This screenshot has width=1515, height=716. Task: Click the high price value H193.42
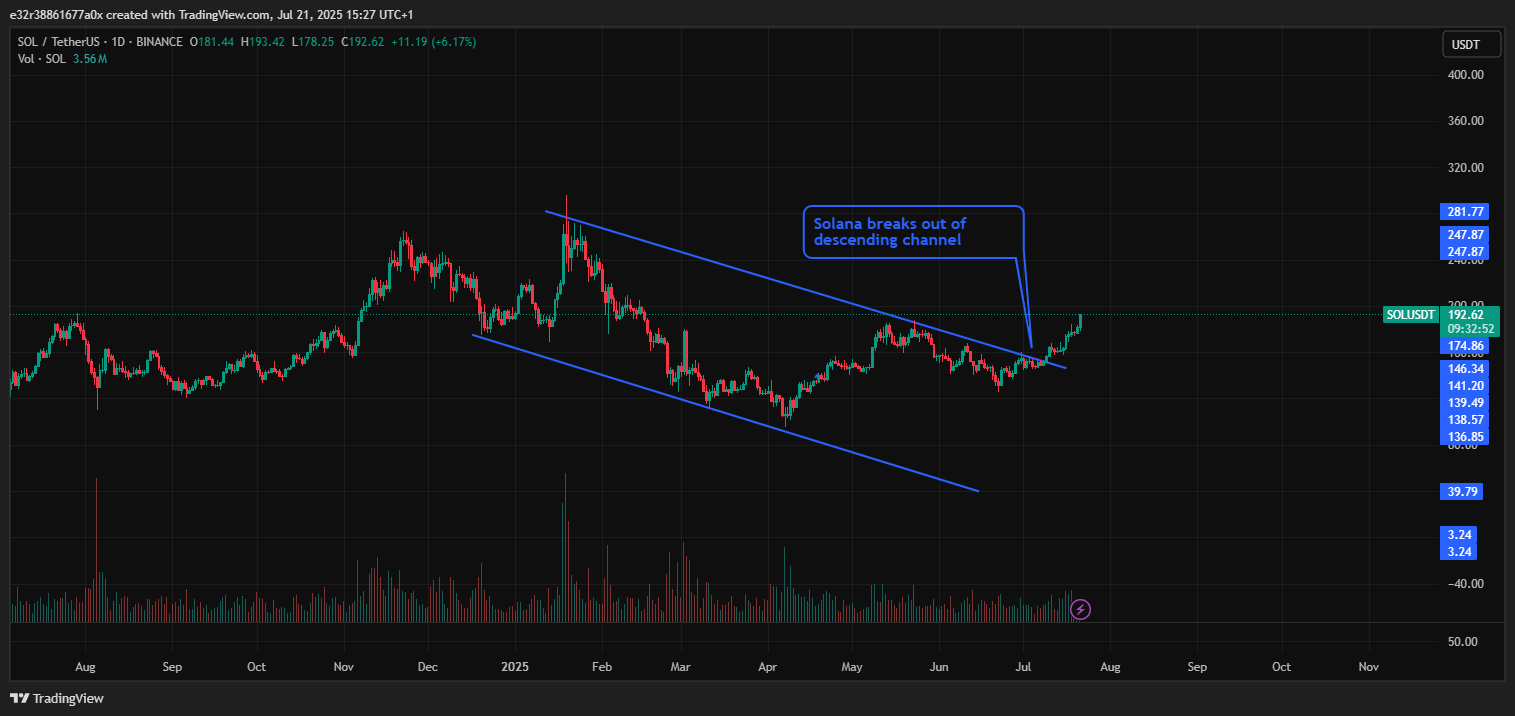[265, 42]
